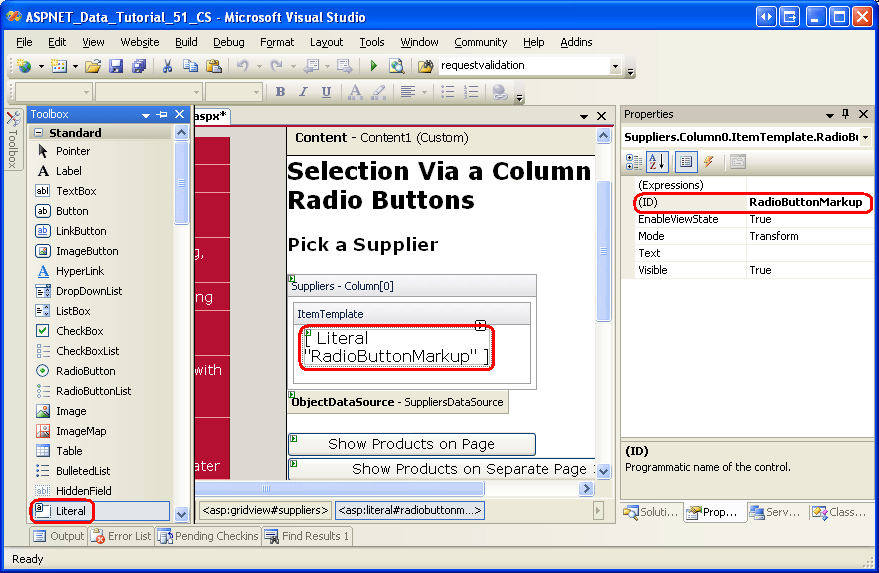Select the Alphabetical sort icon in Properties
The image size is (879, 573).
click(x=657, y=161)
